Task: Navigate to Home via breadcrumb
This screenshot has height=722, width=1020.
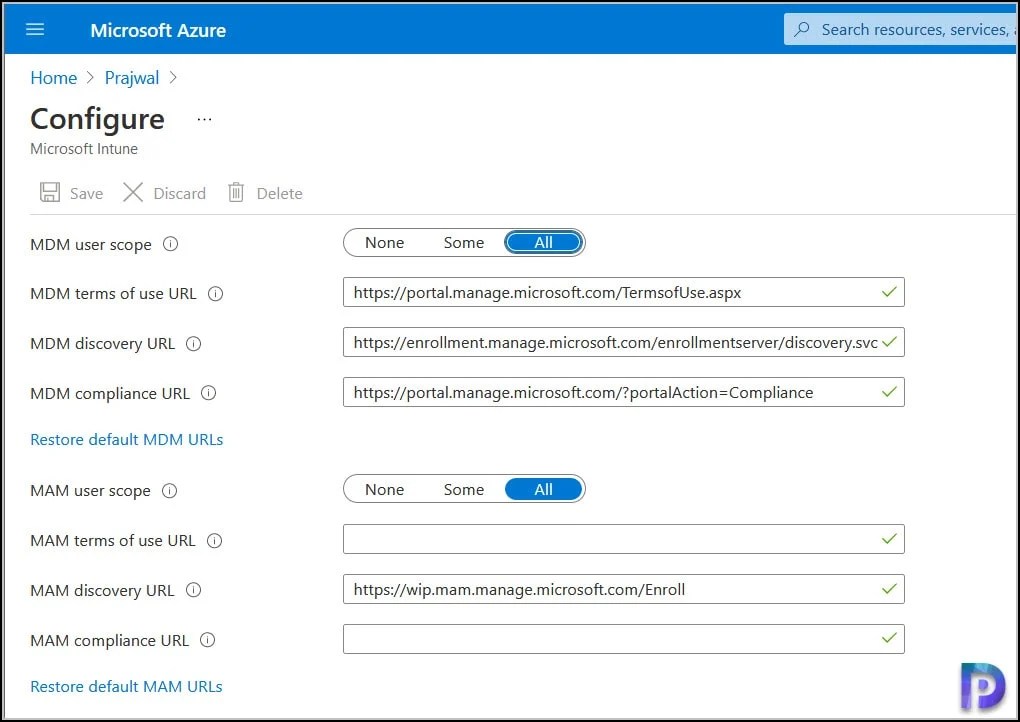Action: click(53, 77)
